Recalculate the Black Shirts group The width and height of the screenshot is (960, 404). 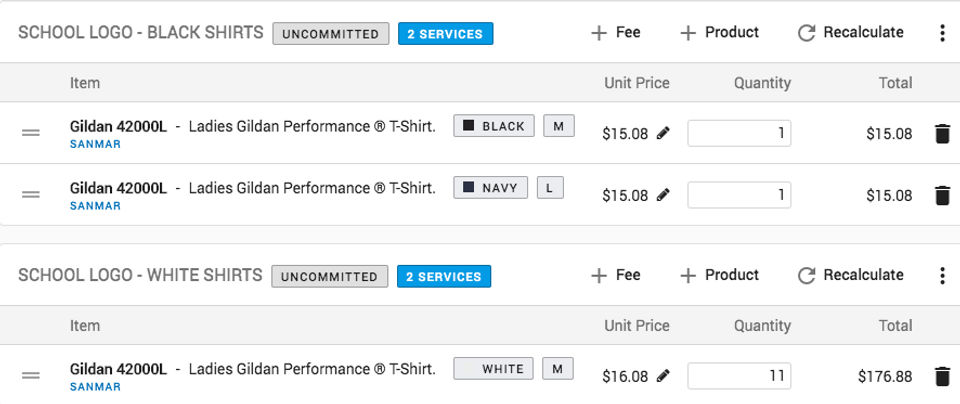click(x=850, y=32)
